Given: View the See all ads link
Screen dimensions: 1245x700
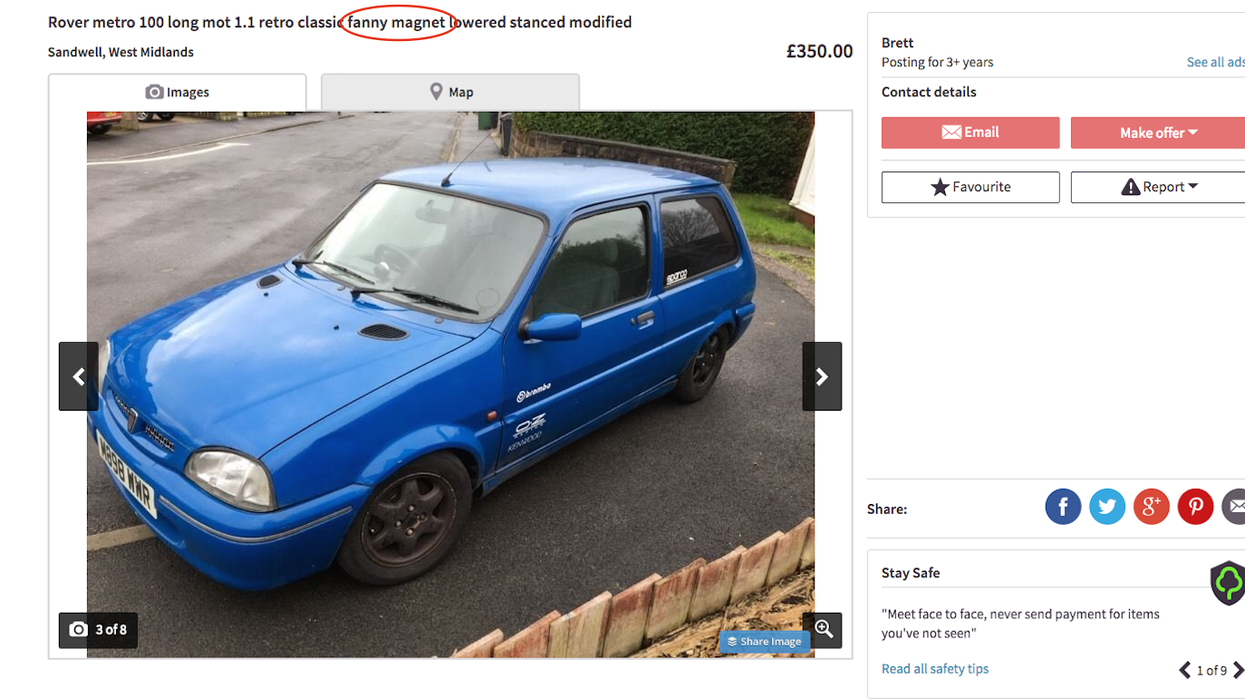Looking at the screenshot, I should coord(1215,62).
